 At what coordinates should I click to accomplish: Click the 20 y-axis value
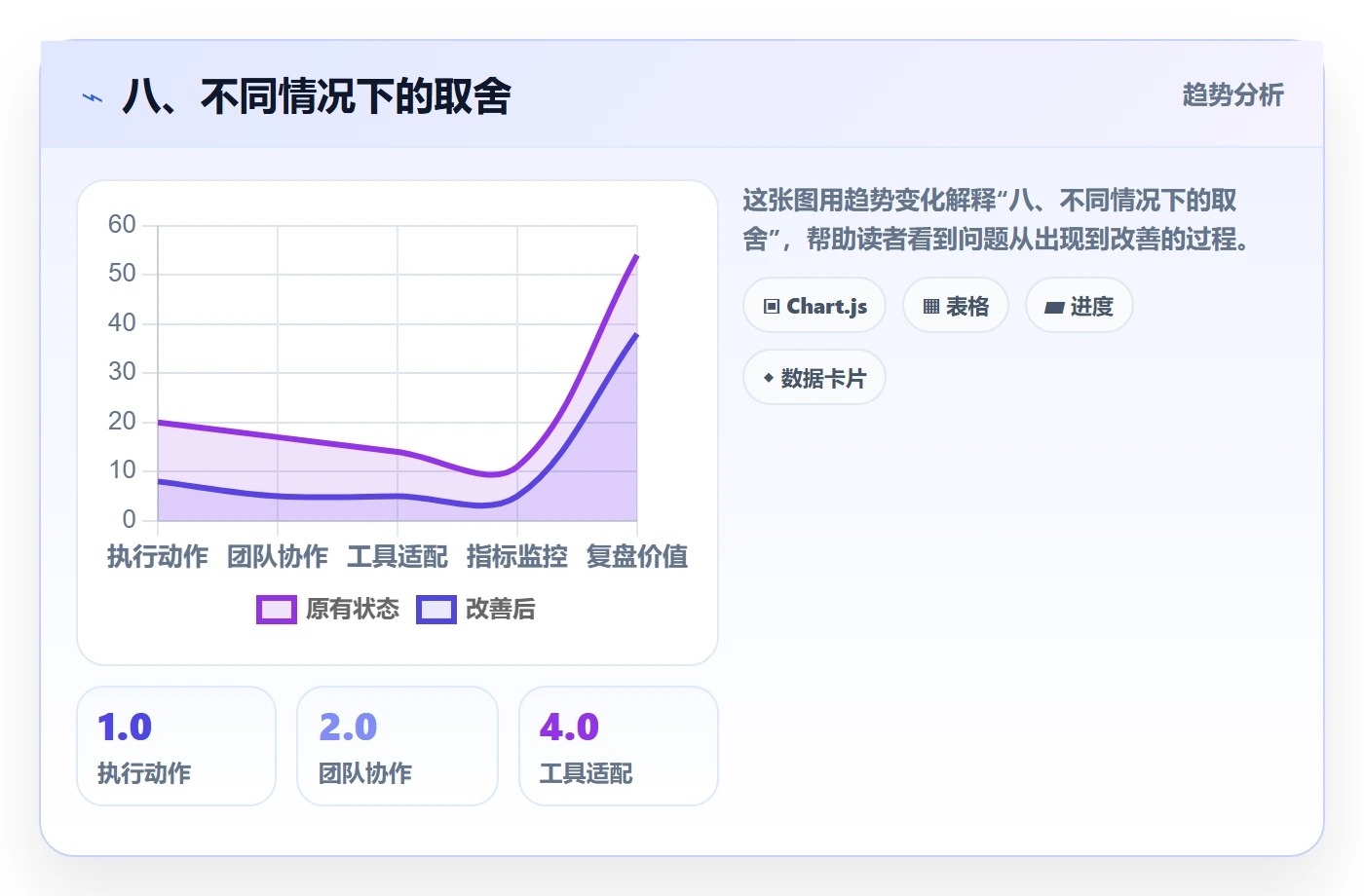(x=122, y=422)
